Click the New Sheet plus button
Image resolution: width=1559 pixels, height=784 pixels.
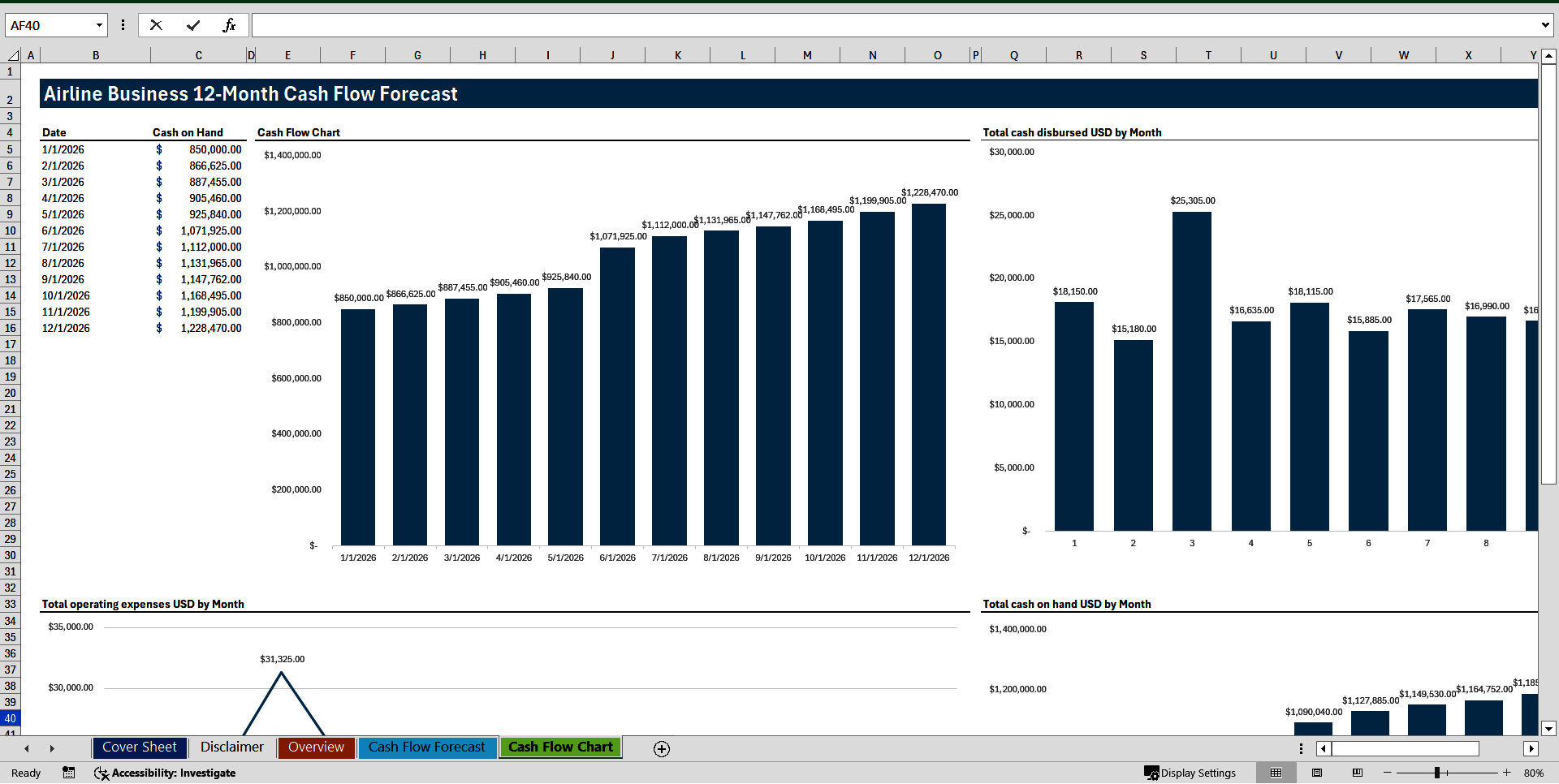(661, 748)
